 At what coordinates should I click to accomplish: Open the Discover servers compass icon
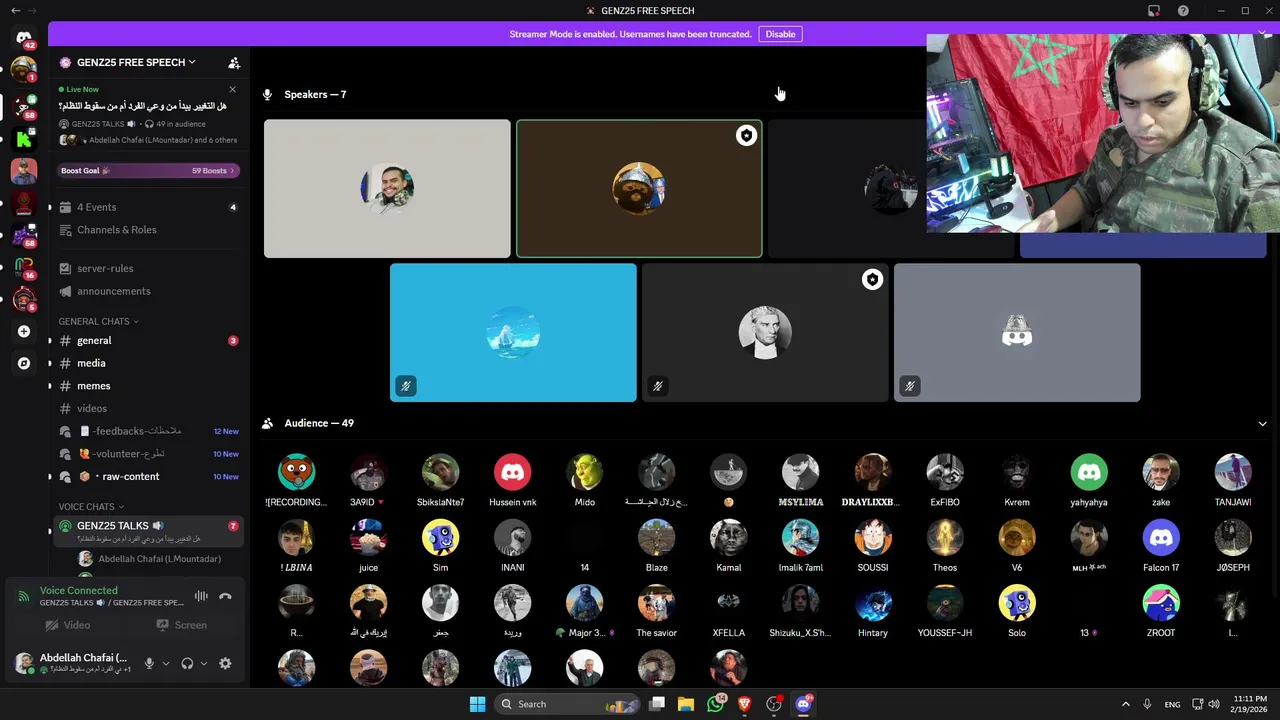pyautogui.click(x=24, y=363)
